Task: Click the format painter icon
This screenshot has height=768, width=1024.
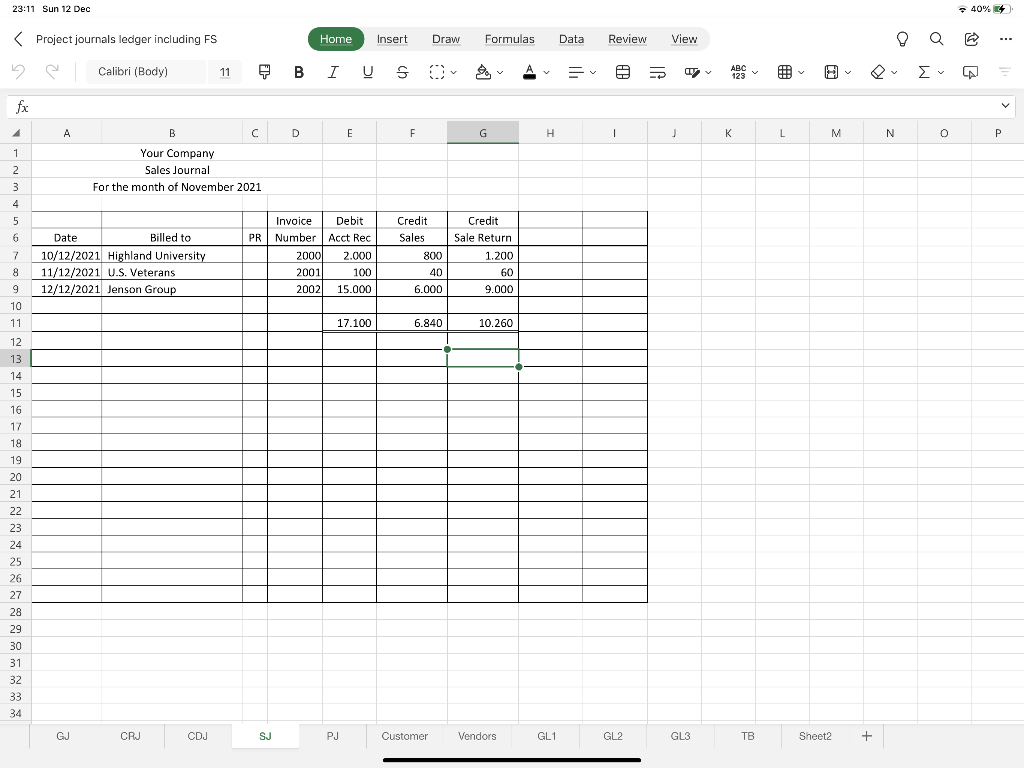Action: pos(264,72)
